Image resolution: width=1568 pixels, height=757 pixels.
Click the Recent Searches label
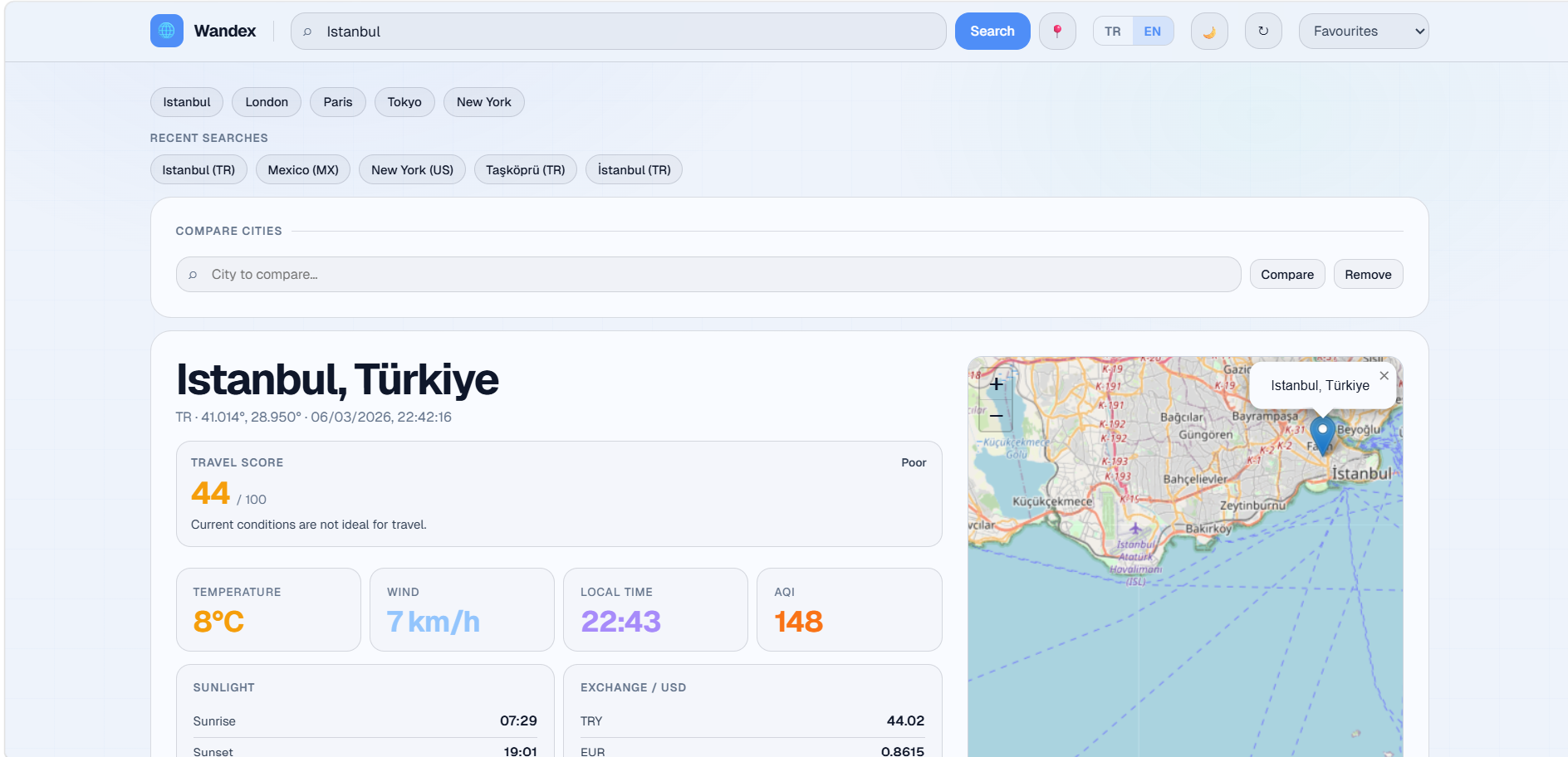(x=209, y=138)
